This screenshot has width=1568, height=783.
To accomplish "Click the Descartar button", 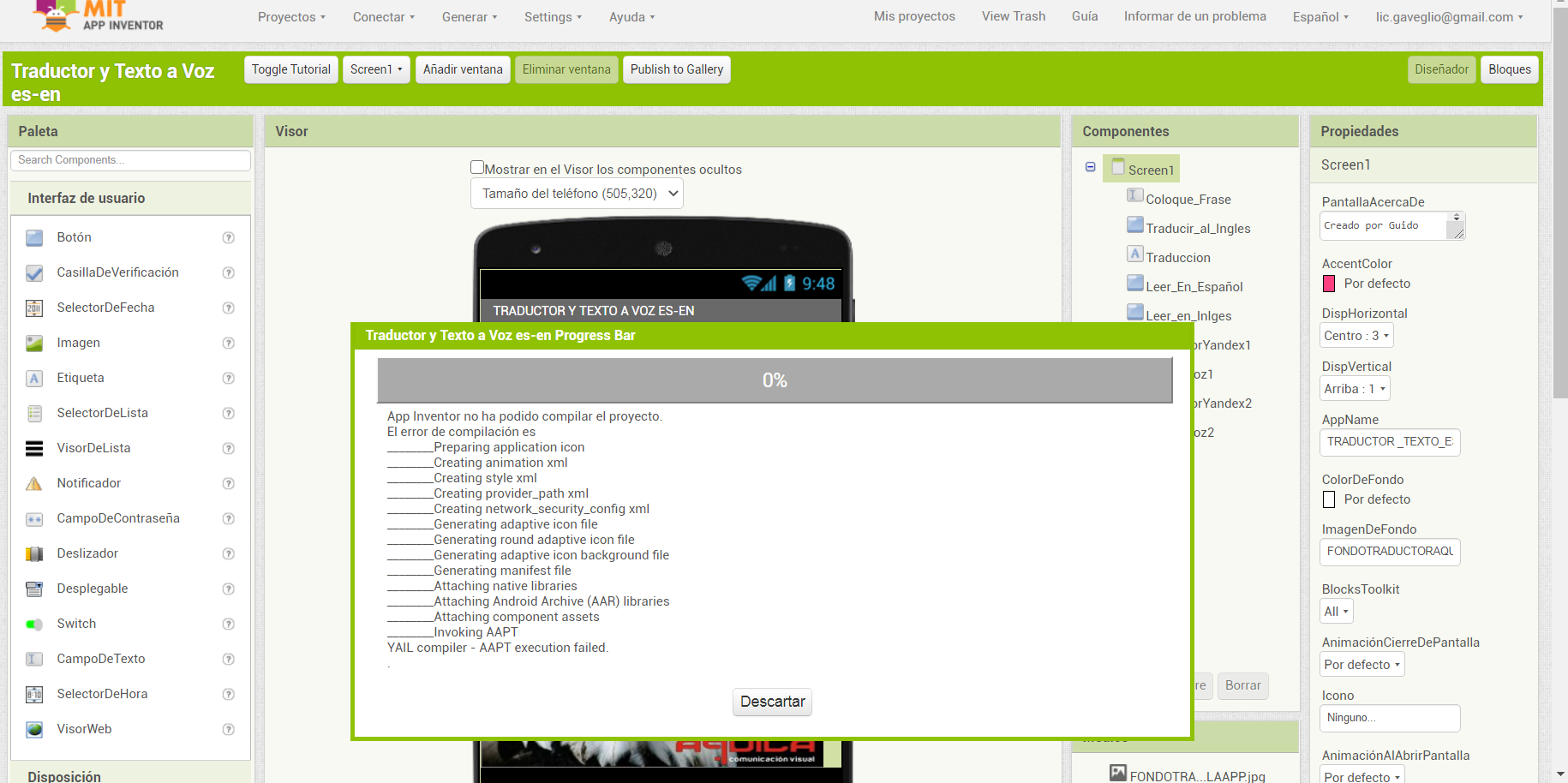I will click(772, 702).
